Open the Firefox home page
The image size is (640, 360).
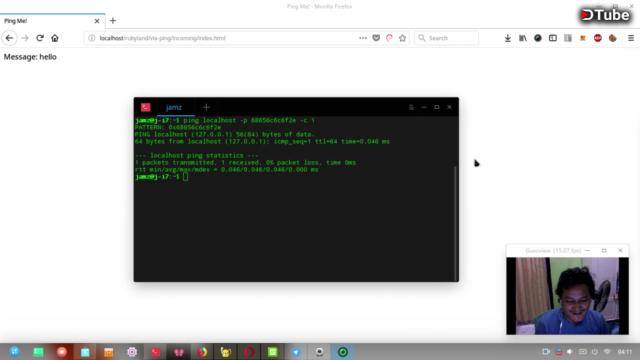pyautogui.click(x=55, y=38)
